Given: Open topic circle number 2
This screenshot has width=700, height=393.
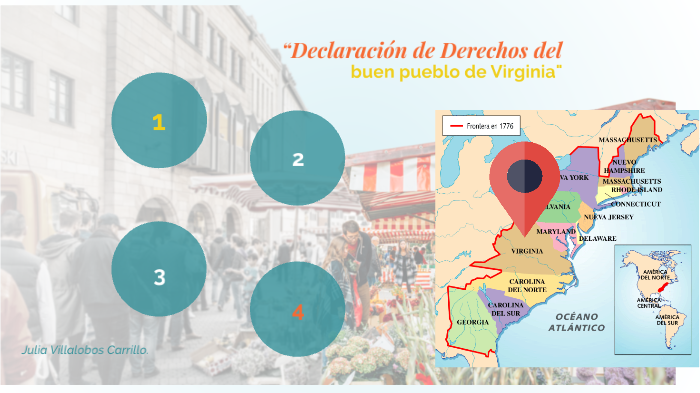Looking at the screenshot, I should pyautogui.click(x=297, y=158).
